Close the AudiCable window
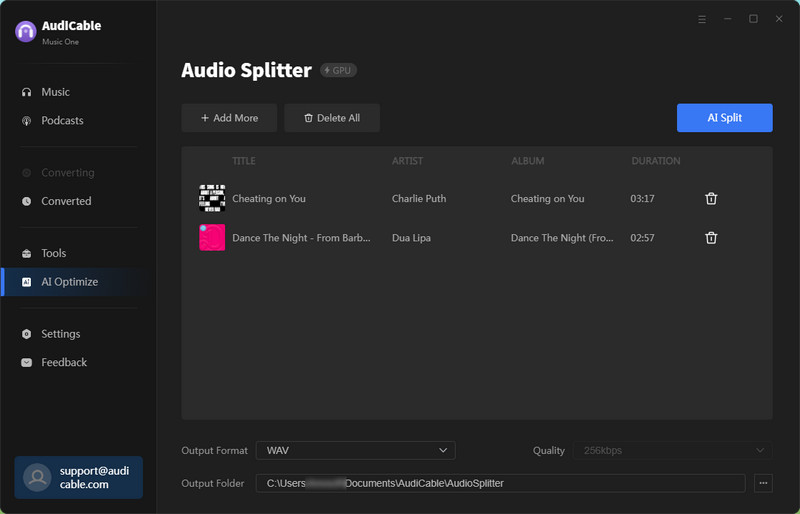The height and width of the screenshot is (514, 800). 779,19
